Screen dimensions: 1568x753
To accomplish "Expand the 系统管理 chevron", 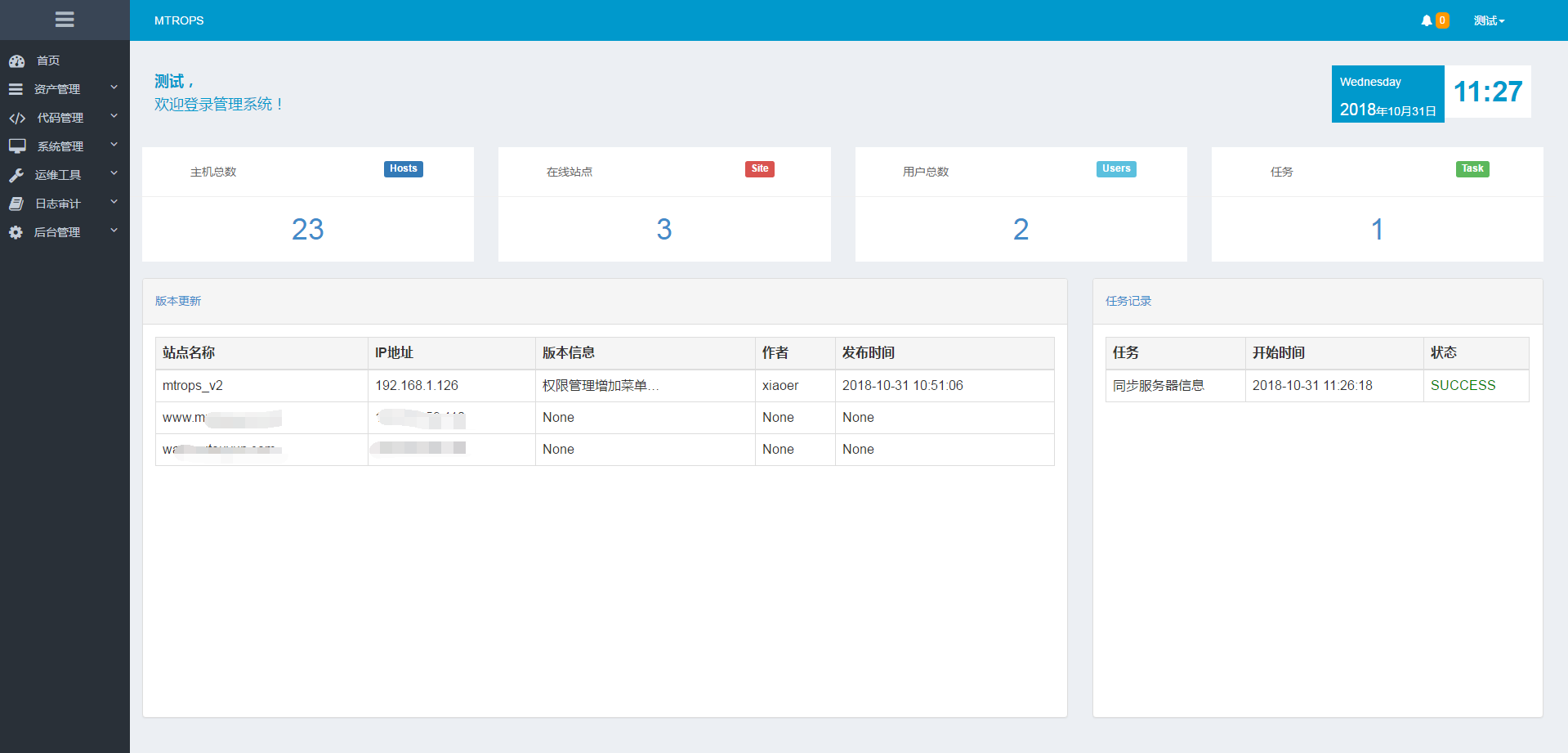I will pos(114,145).
